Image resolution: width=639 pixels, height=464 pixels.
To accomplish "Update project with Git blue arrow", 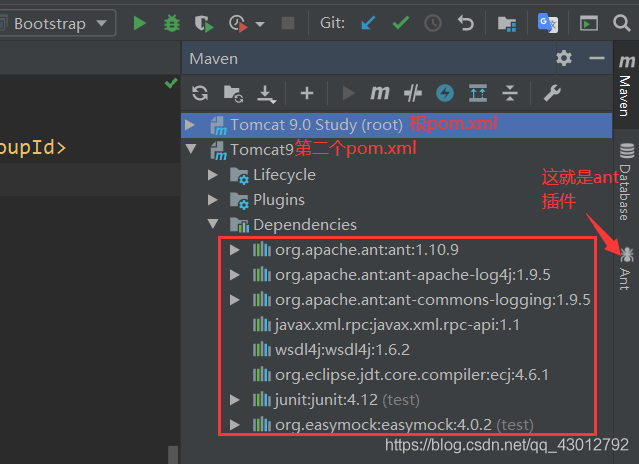I will click(368, 23).
